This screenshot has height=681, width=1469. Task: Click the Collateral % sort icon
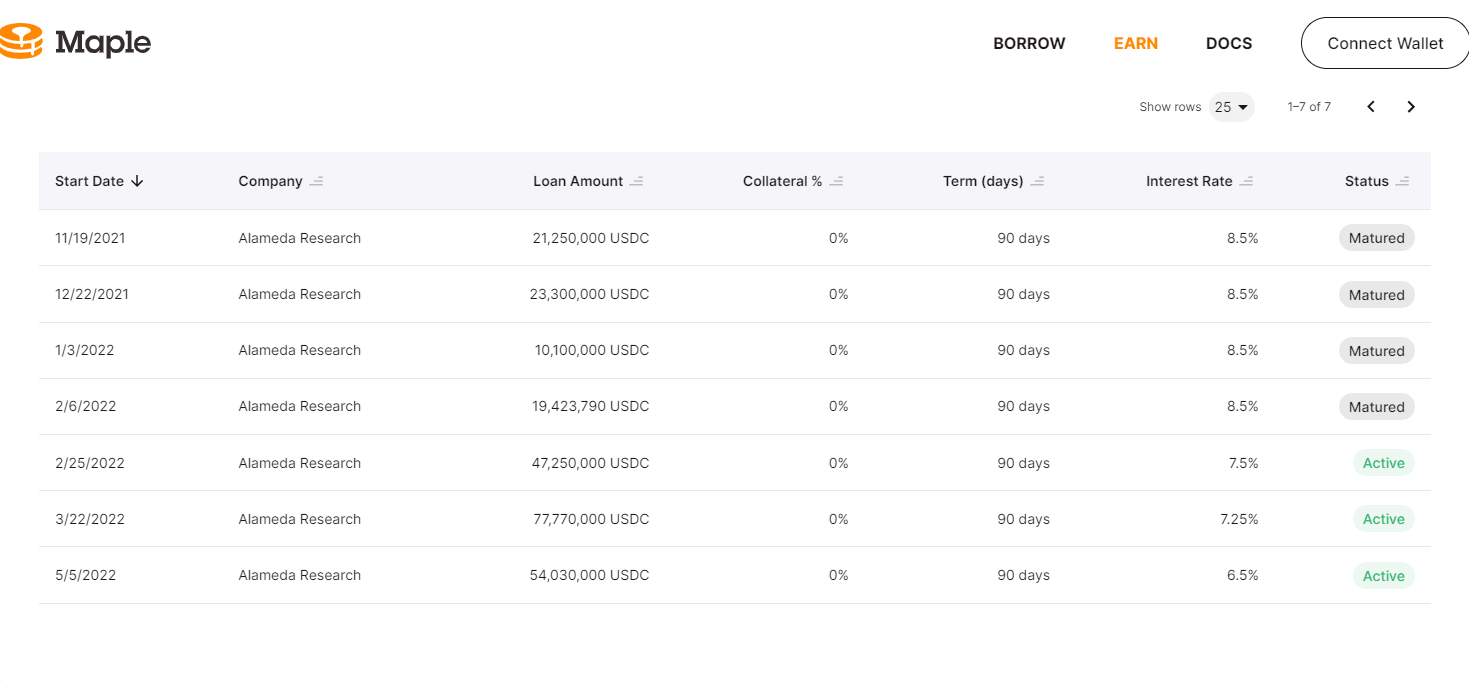(837, 181)
